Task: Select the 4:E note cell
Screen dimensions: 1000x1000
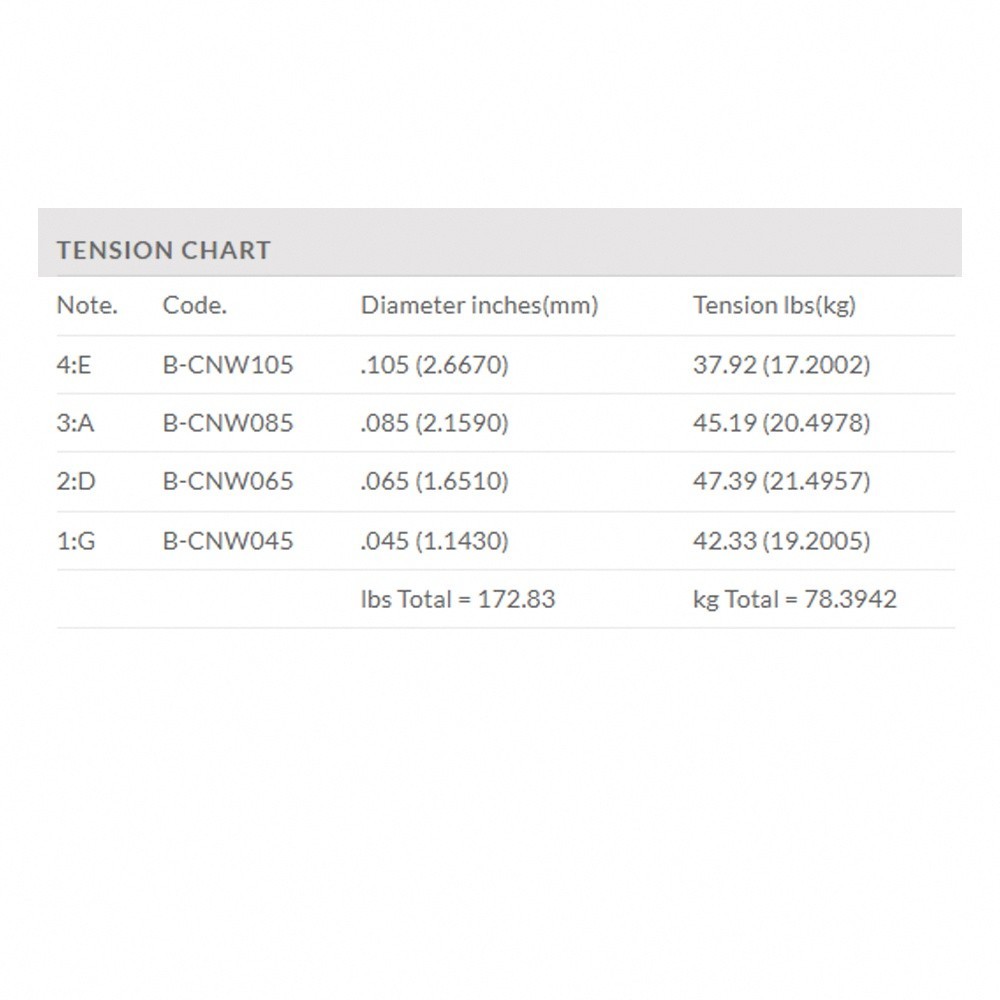Action: coord(74,365)
